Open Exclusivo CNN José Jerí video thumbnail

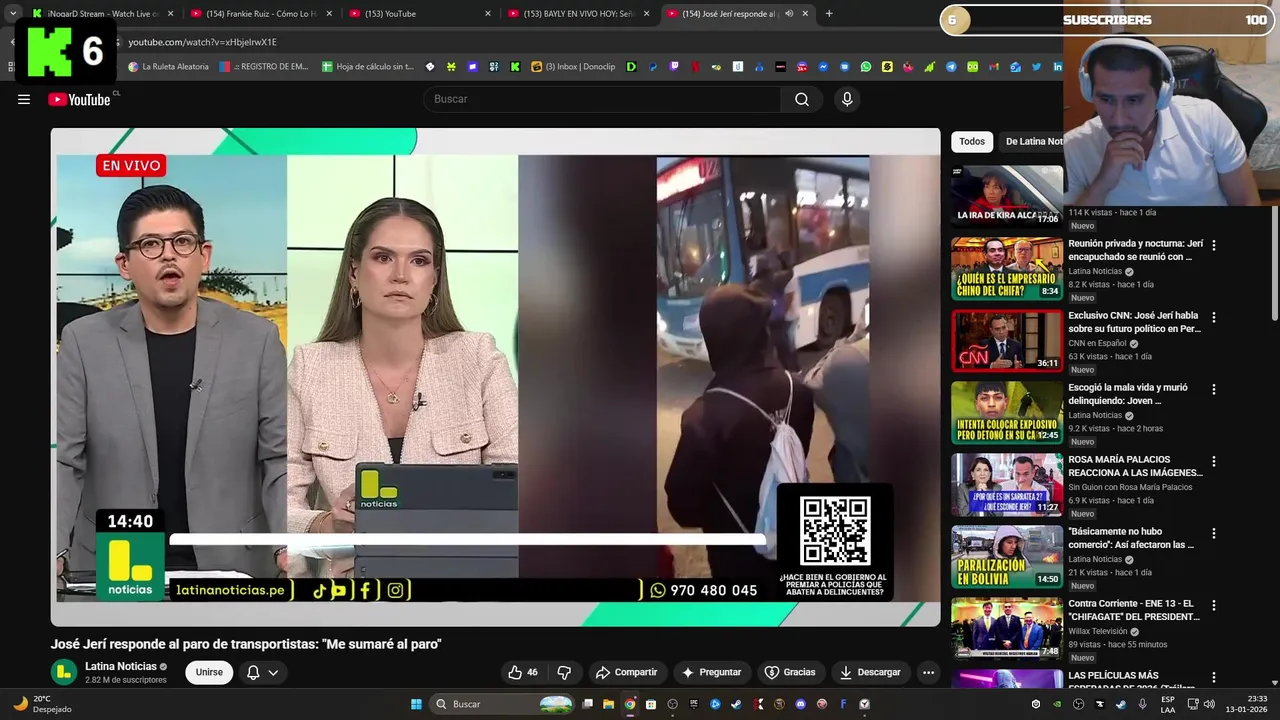pyautogui.click(x=1006, y=341)
